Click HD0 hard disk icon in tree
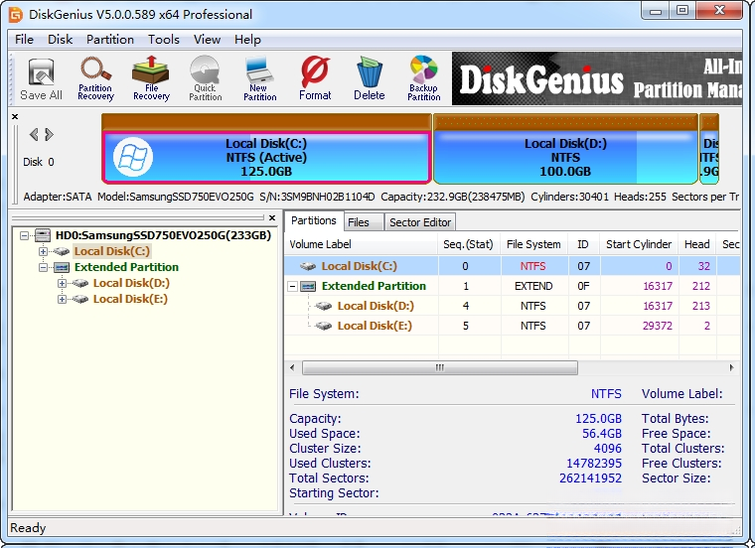The width and height of the screenshot is (755, 548). [x=43, y=235]
